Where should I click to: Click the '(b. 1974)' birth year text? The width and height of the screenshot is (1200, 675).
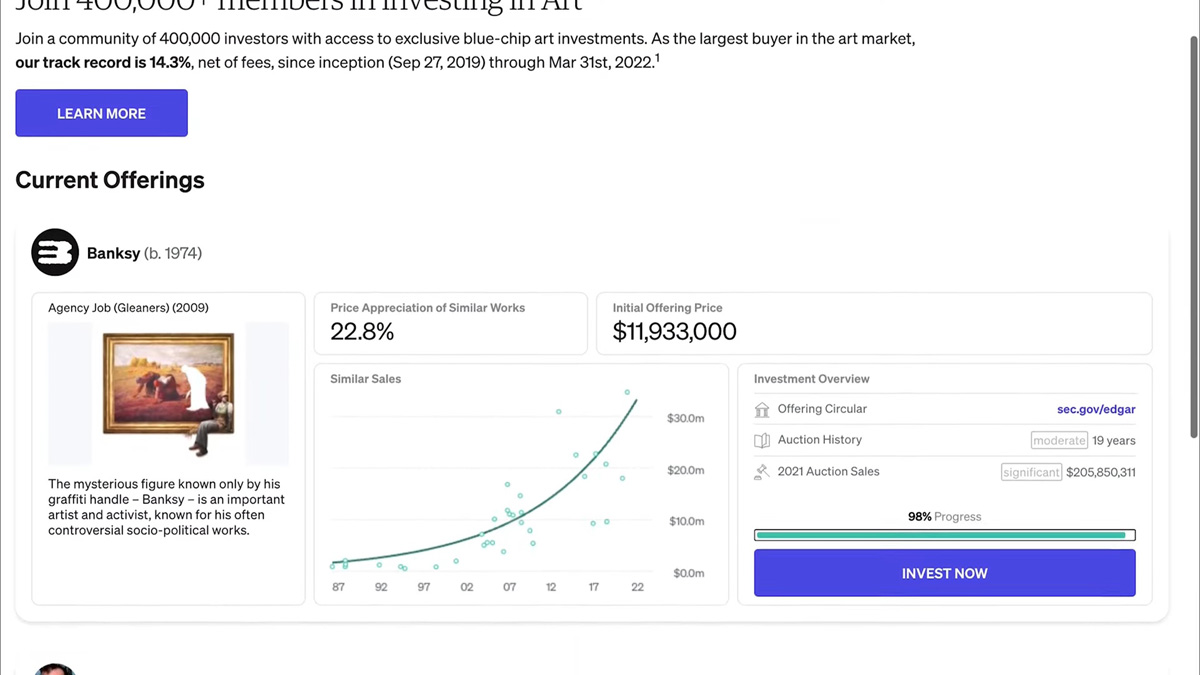[173, 253]
